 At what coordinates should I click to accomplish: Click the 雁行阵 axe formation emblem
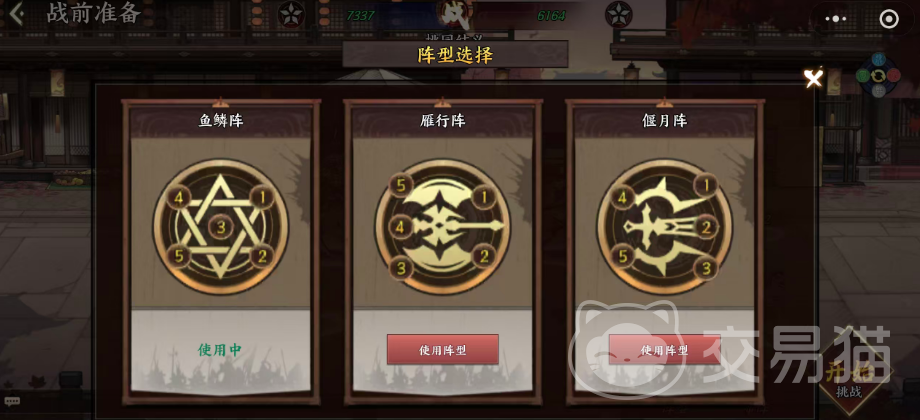pyautogui.click(x=442, y=226)
